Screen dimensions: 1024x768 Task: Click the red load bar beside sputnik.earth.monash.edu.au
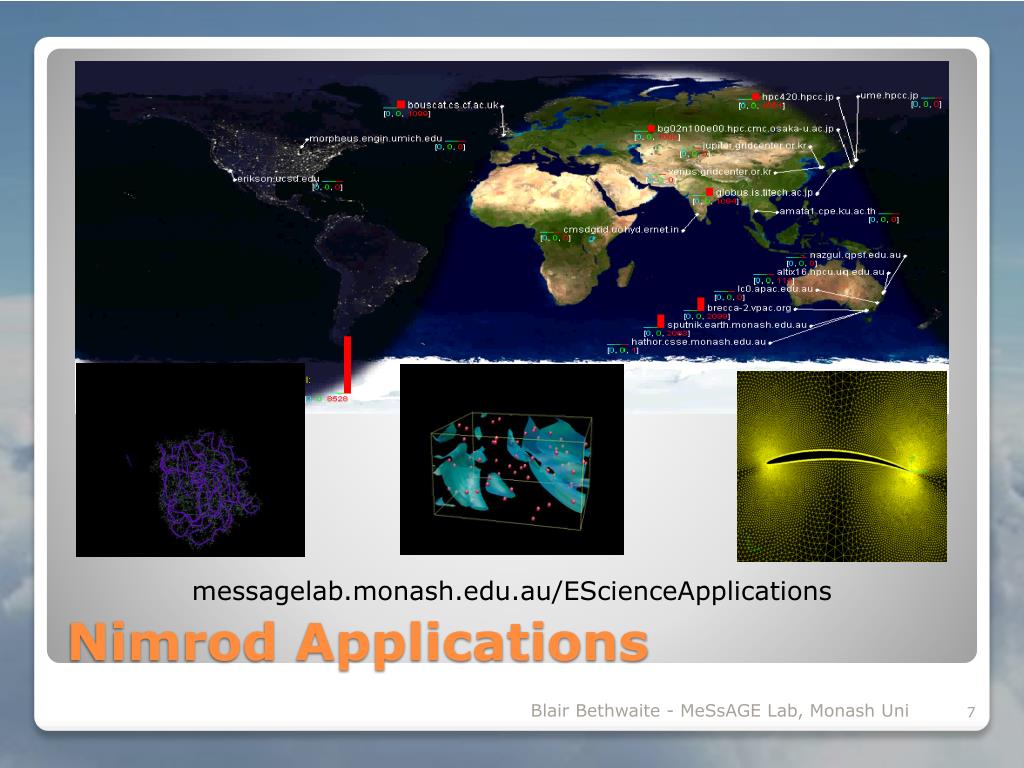[660, 321]
